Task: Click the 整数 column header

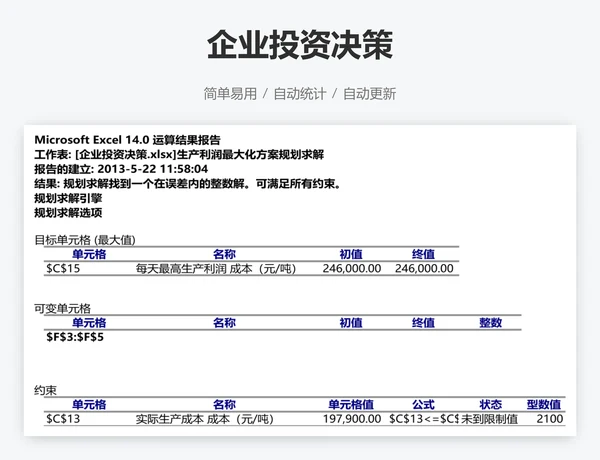Action: (491, 323)
